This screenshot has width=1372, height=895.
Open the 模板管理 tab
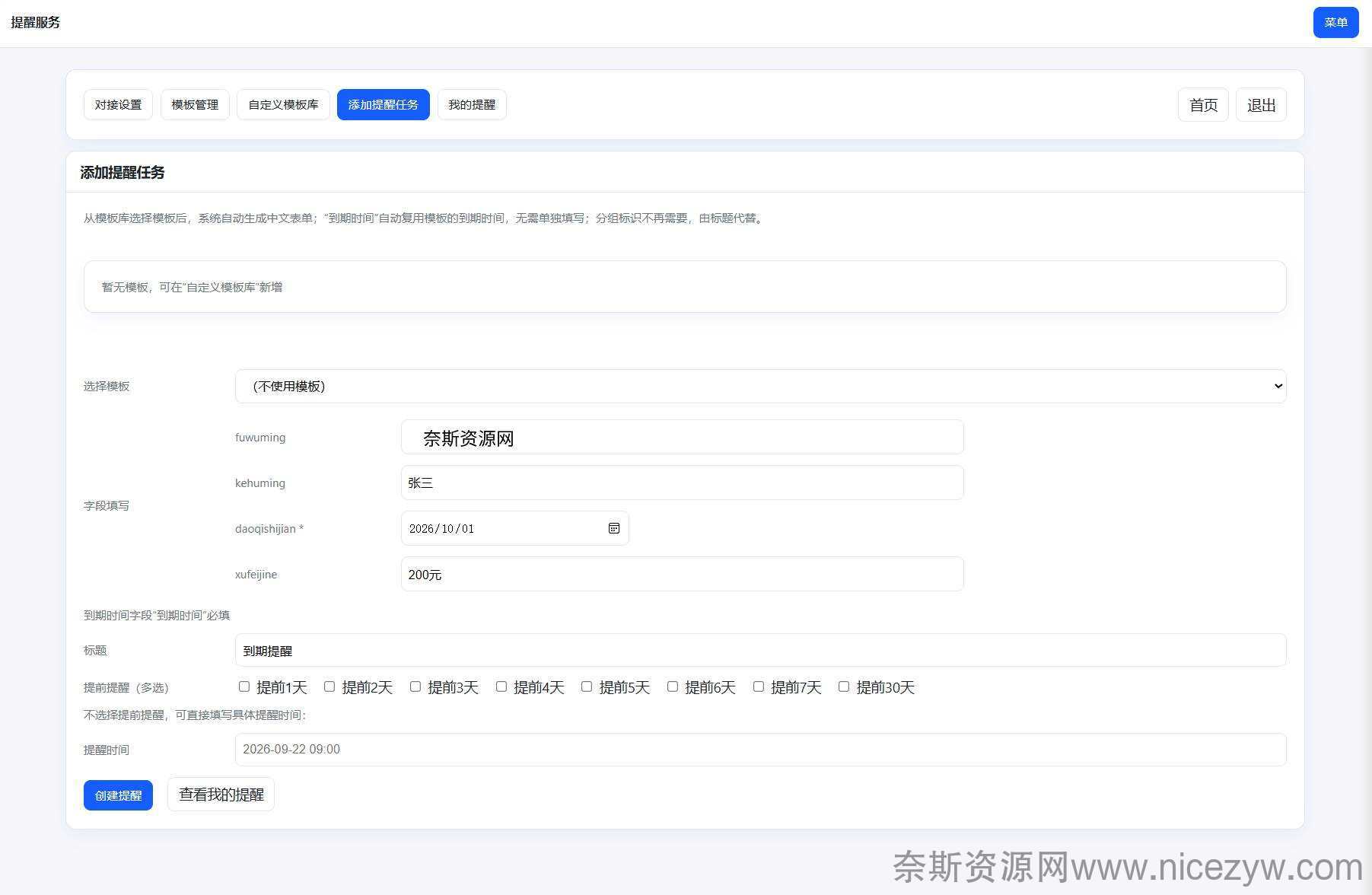tap(195, 105)
